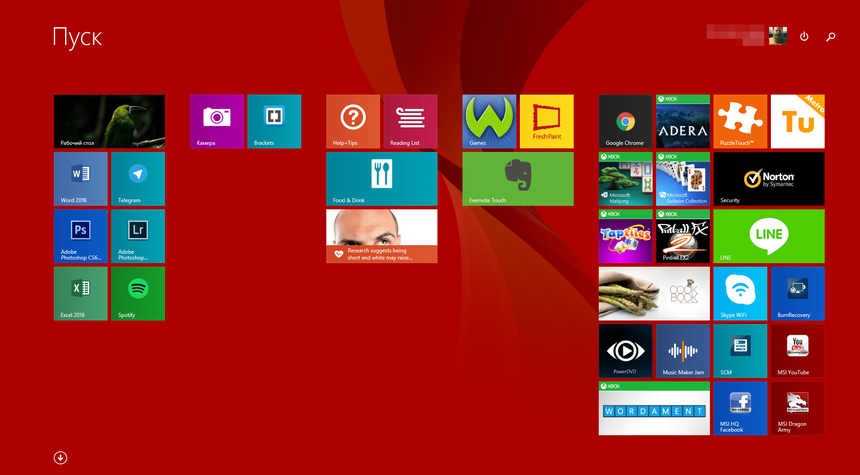Open the Cook Book tile with asparagus
The image size is (860, 475).
tap(654, 293)
